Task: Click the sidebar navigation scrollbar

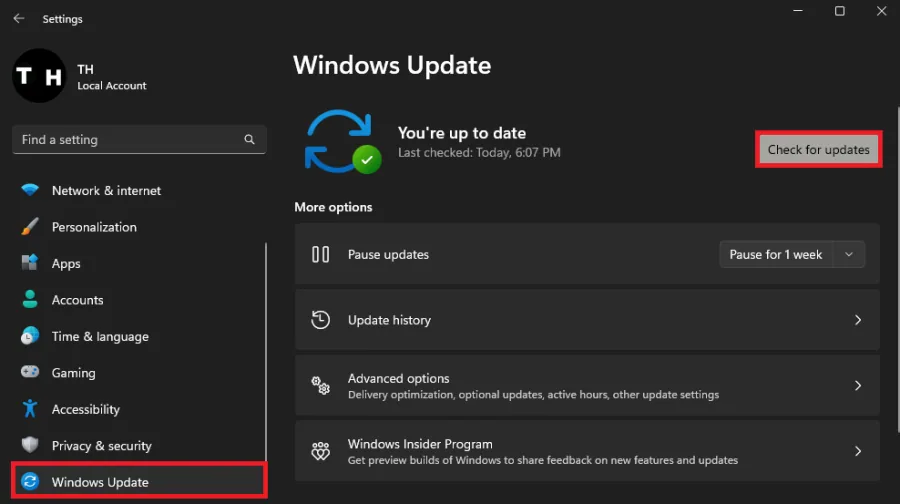Action: point(266,351)
